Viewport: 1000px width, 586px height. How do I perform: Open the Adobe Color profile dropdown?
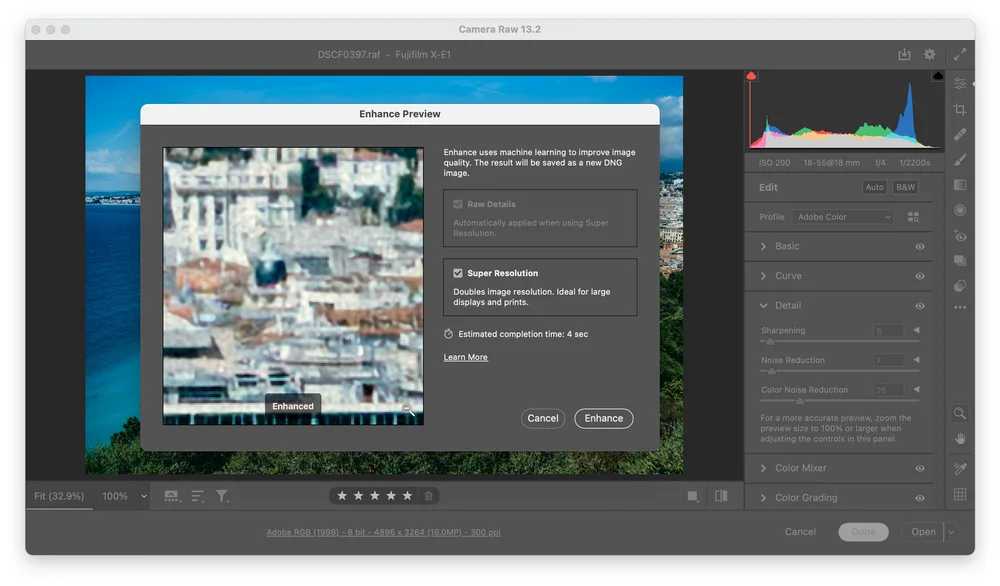point(842,217)
